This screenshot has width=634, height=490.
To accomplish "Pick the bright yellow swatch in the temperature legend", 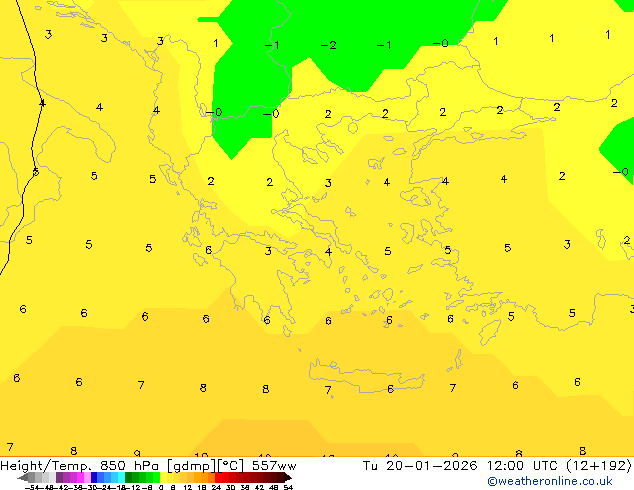I will coord(163,477).
